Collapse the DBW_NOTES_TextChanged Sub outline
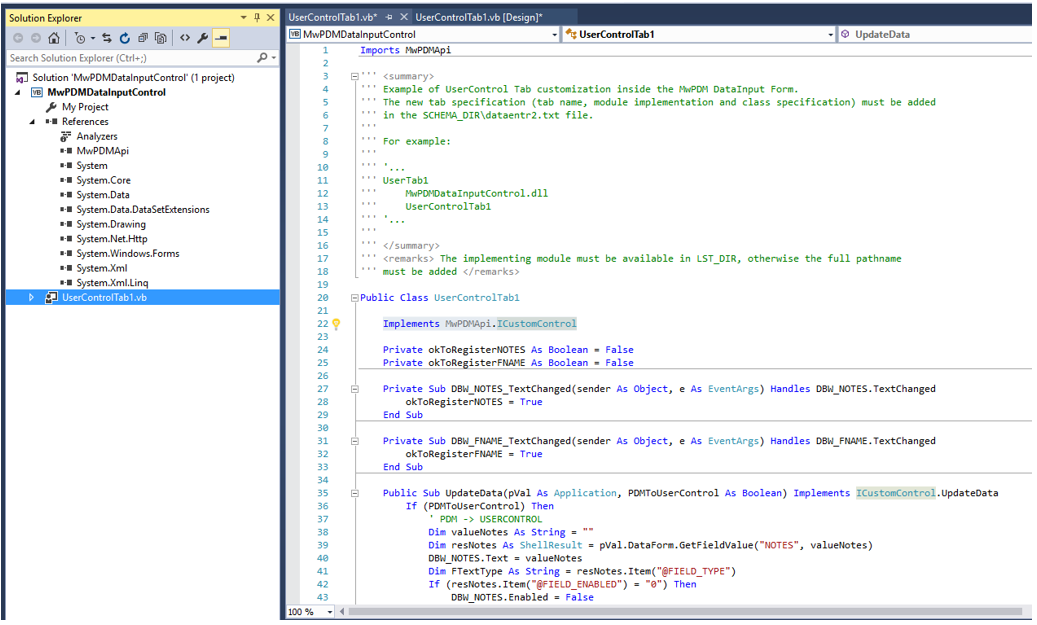 click(354, 389)
